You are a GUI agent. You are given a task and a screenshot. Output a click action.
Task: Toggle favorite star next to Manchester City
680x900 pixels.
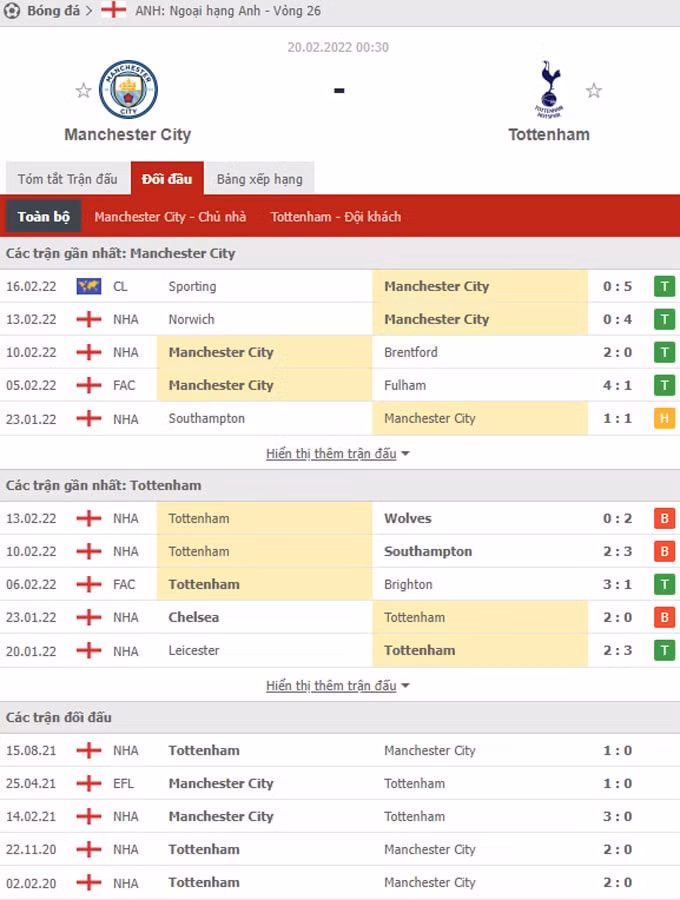coord(83,91)
